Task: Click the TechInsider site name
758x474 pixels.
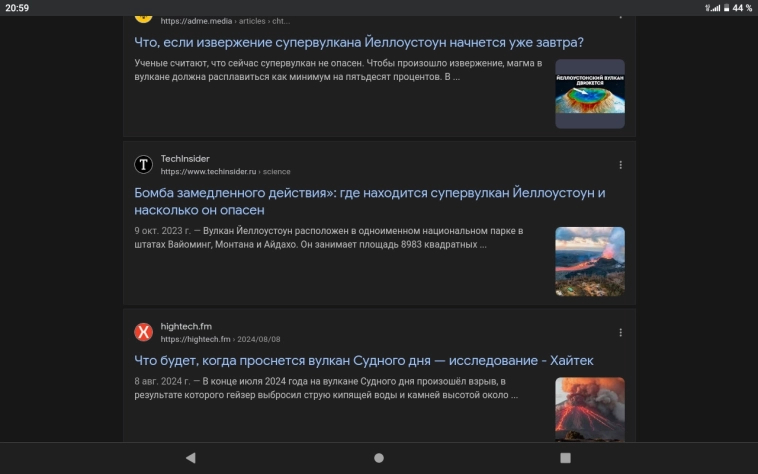Action: point(185,158)
